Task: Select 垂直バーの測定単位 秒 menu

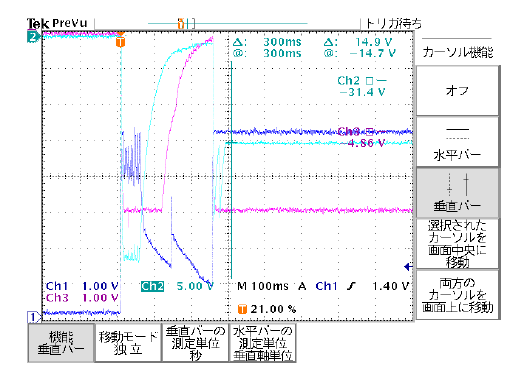Action: click(196, 343)
